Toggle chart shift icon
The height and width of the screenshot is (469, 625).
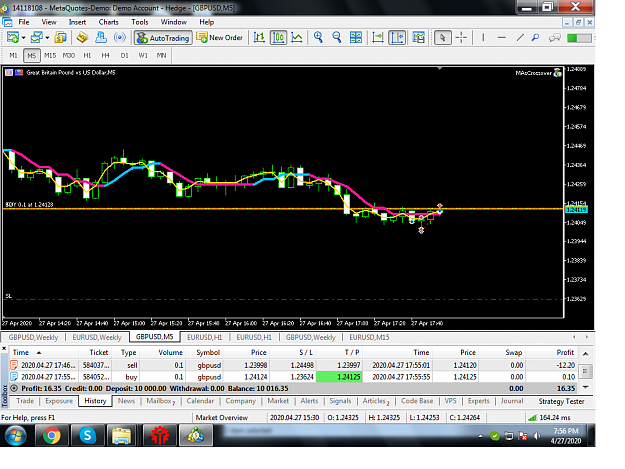(397, 38)
